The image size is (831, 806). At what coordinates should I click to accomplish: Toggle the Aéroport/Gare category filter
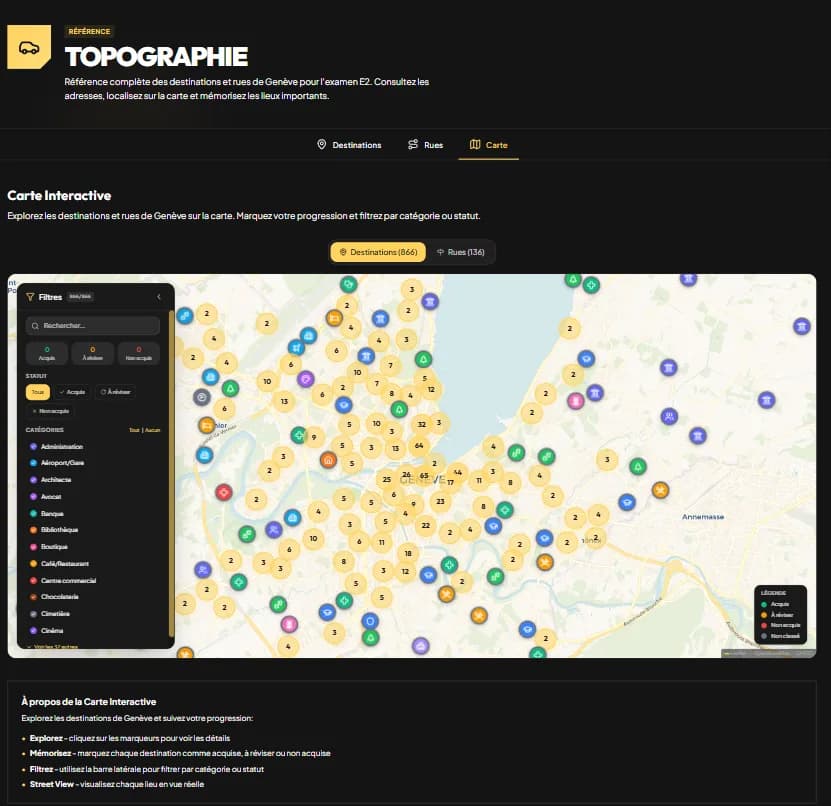[57, 463]
